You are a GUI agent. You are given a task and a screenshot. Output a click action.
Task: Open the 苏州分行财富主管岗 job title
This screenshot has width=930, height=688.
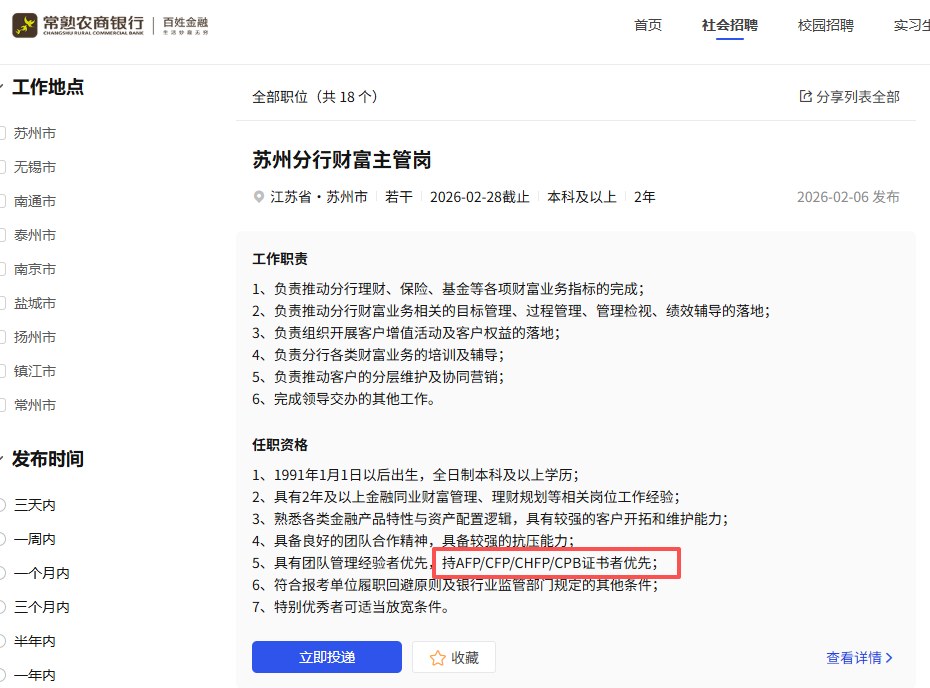click(341, 160)
